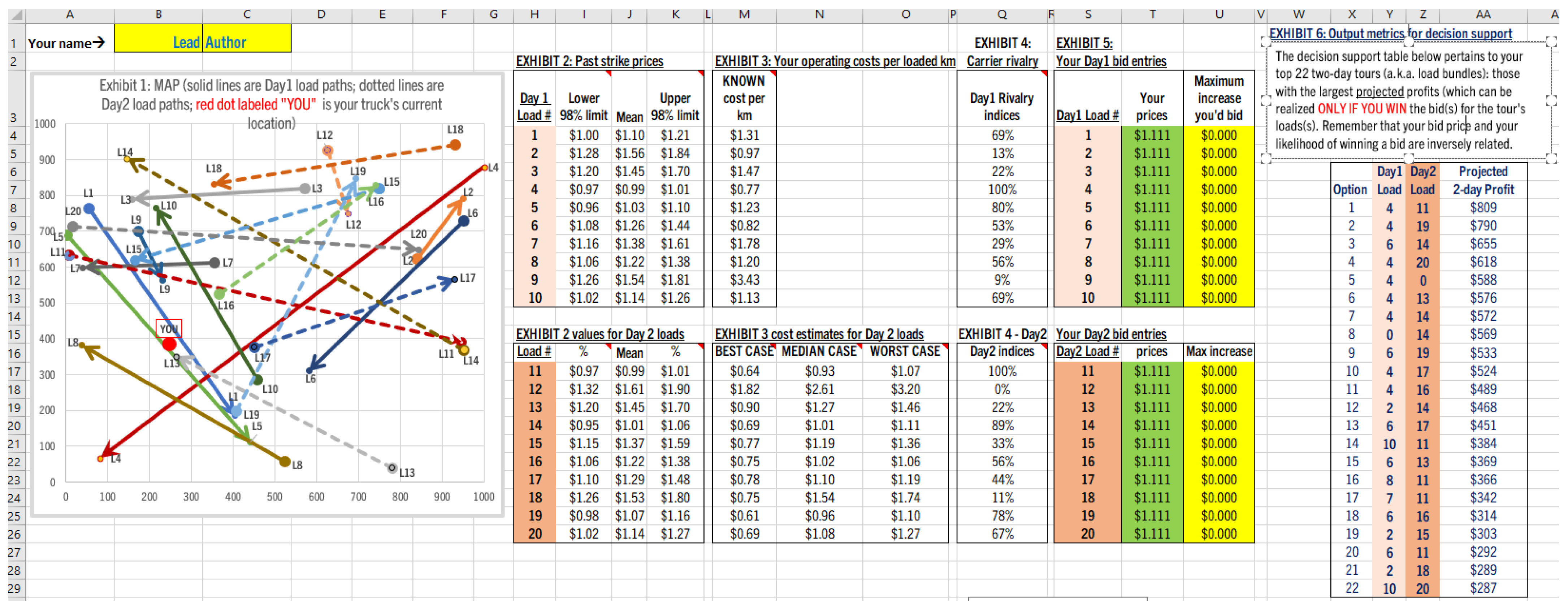Select column header AA
The height and width of the screenshot is (609, 1568).
tap(1483, 14)
